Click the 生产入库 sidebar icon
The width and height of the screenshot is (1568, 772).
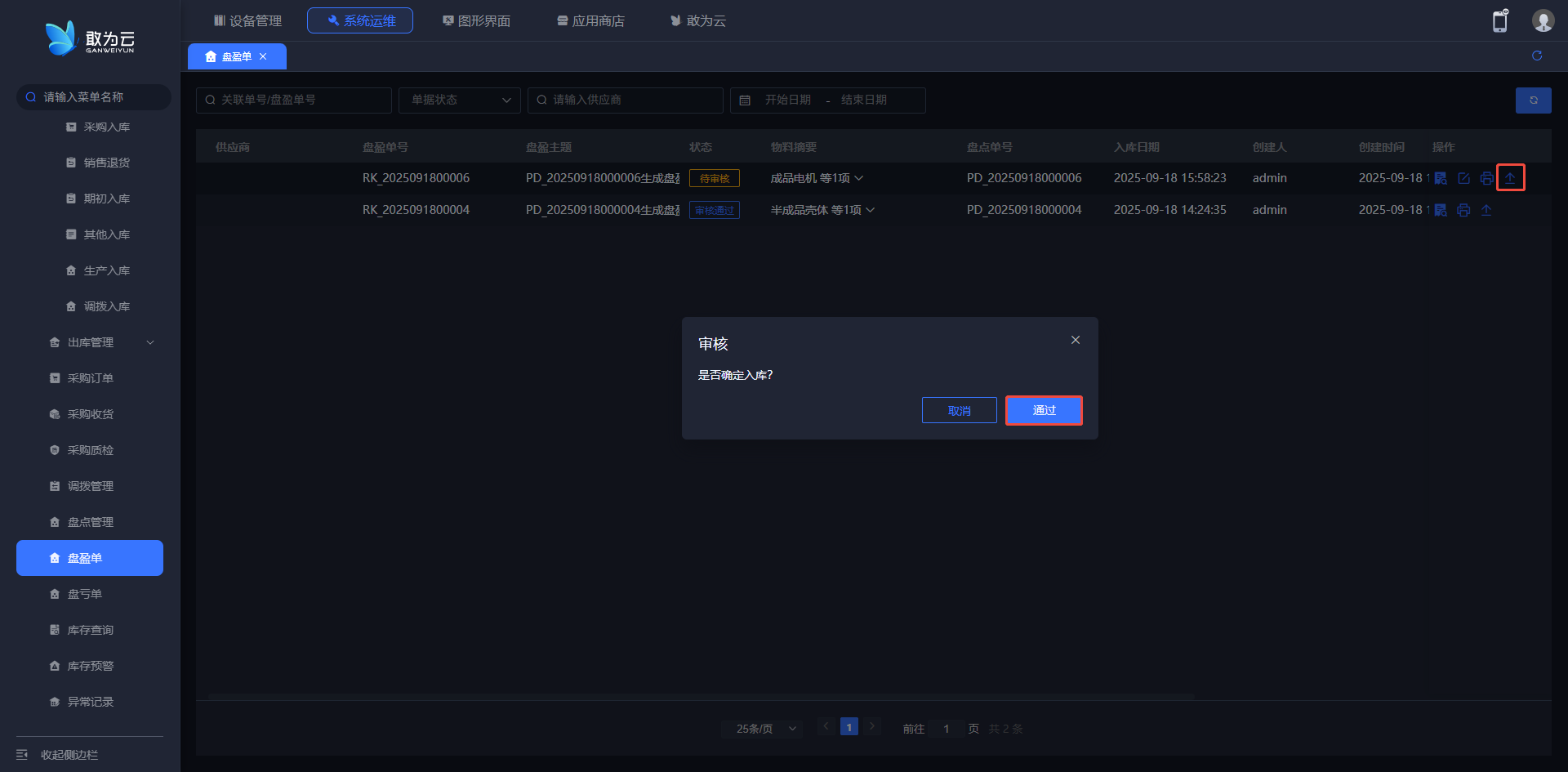pyautogui.click(x=71, y=270)
